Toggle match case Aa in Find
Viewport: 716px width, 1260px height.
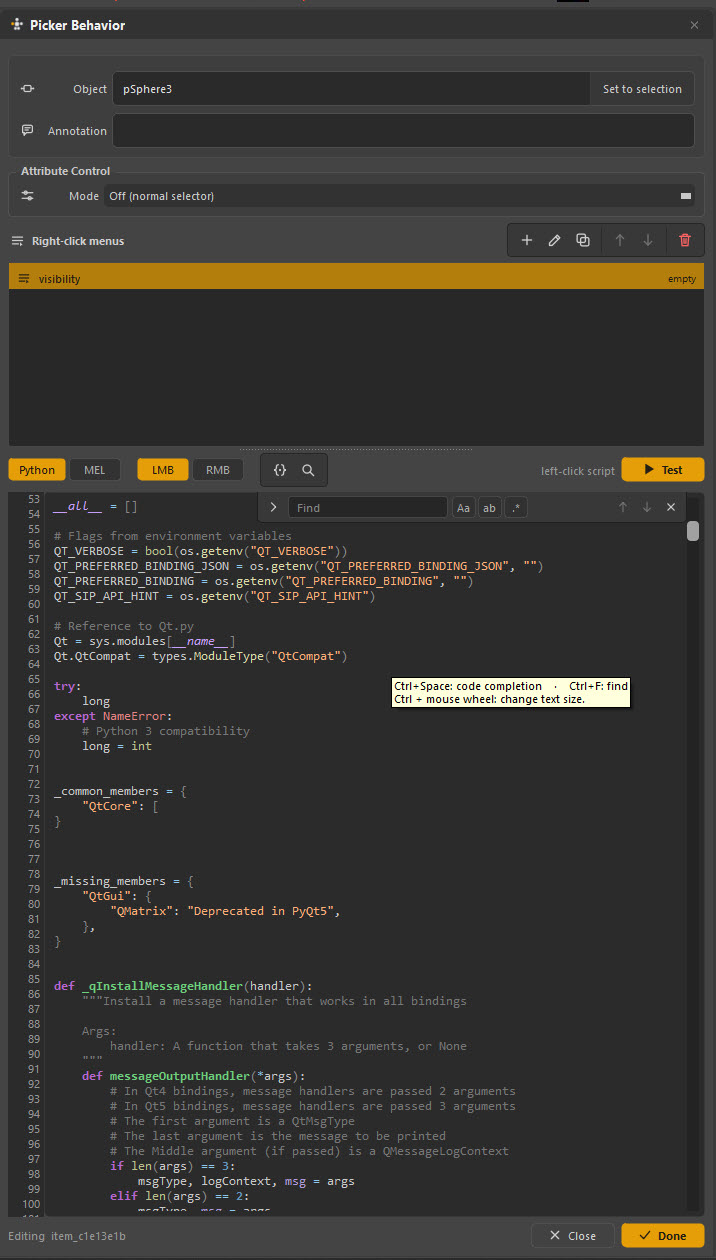click(x=464, y=508)
